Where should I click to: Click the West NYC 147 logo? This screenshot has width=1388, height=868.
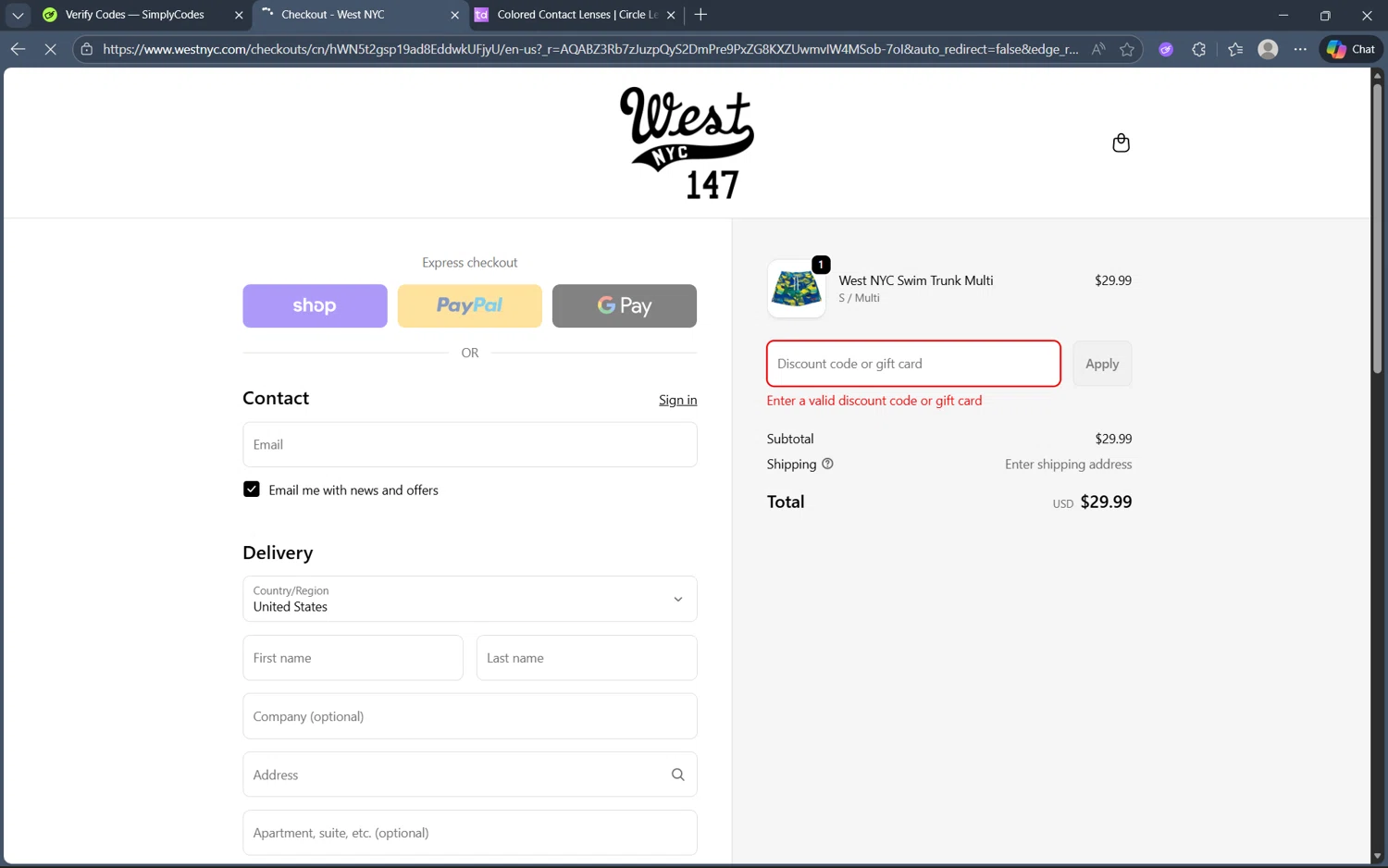pos(687,143)
